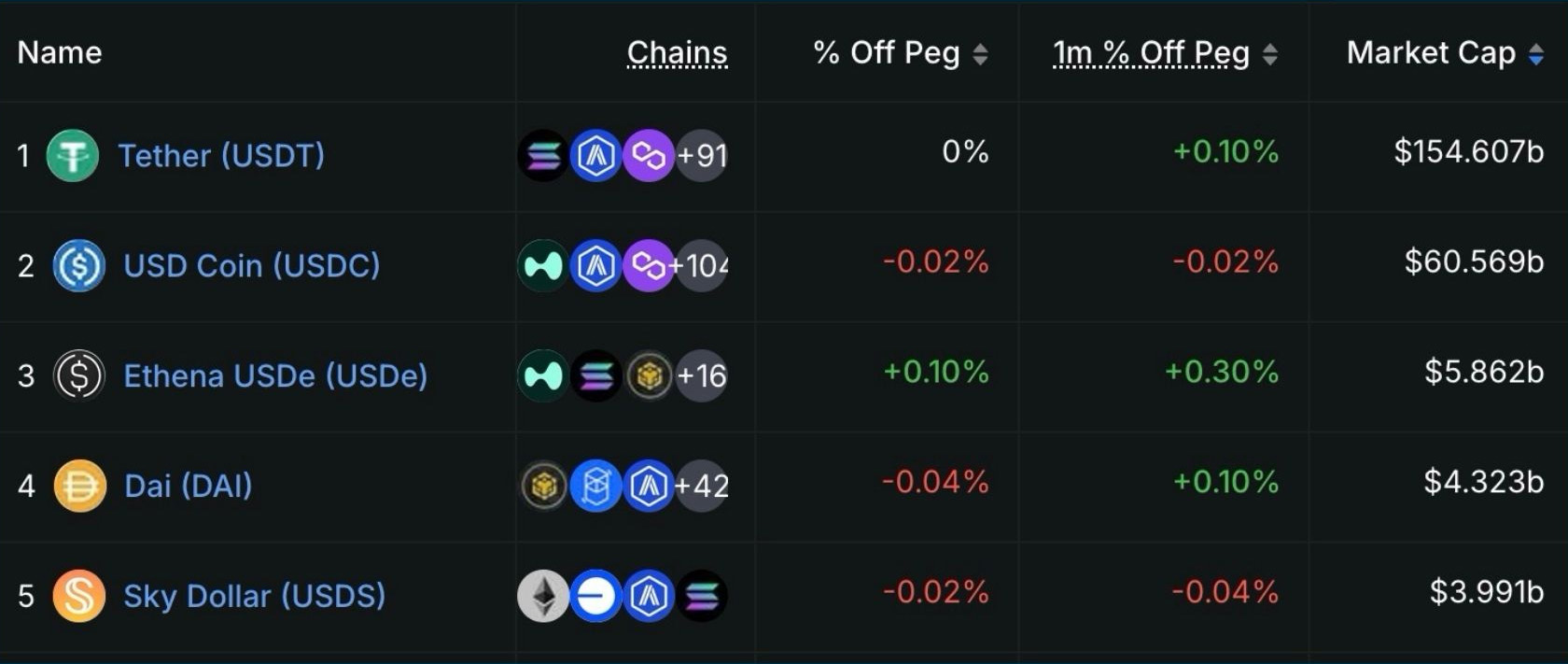This screenshot has width=1568, height=664.
Task: Open the Tether (USDT) link
Action: [221, 155]
